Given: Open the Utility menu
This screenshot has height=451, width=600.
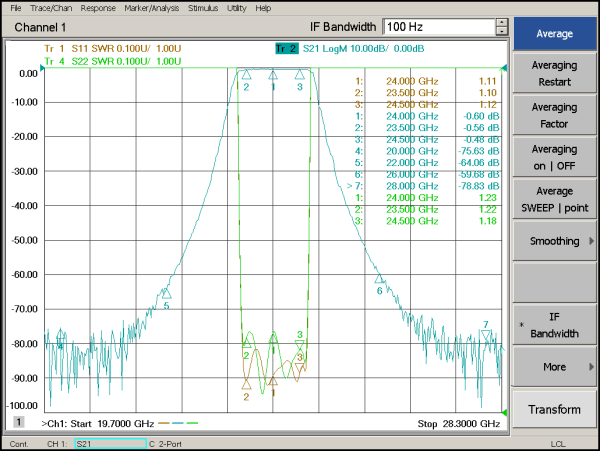Looking at the screenshot, I should pyautogui.click(x=236, y=8).
